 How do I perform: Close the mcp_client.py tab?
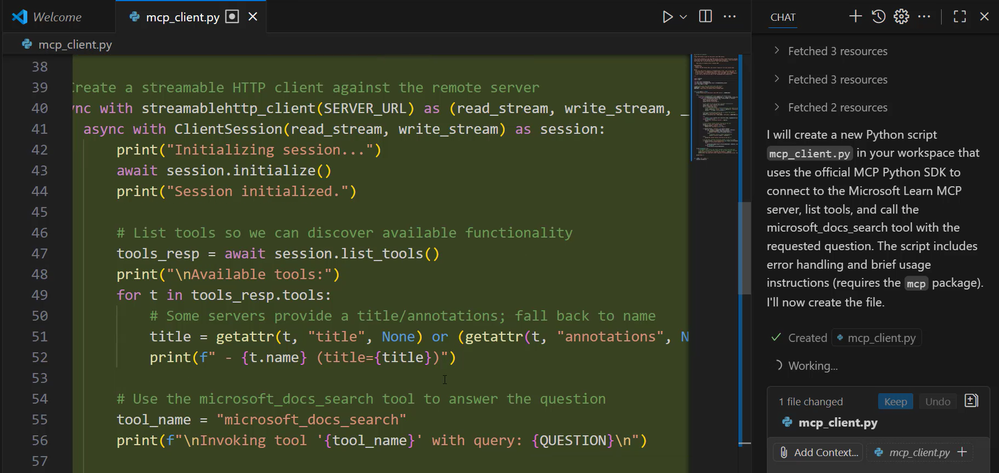(x=253, y=17)
